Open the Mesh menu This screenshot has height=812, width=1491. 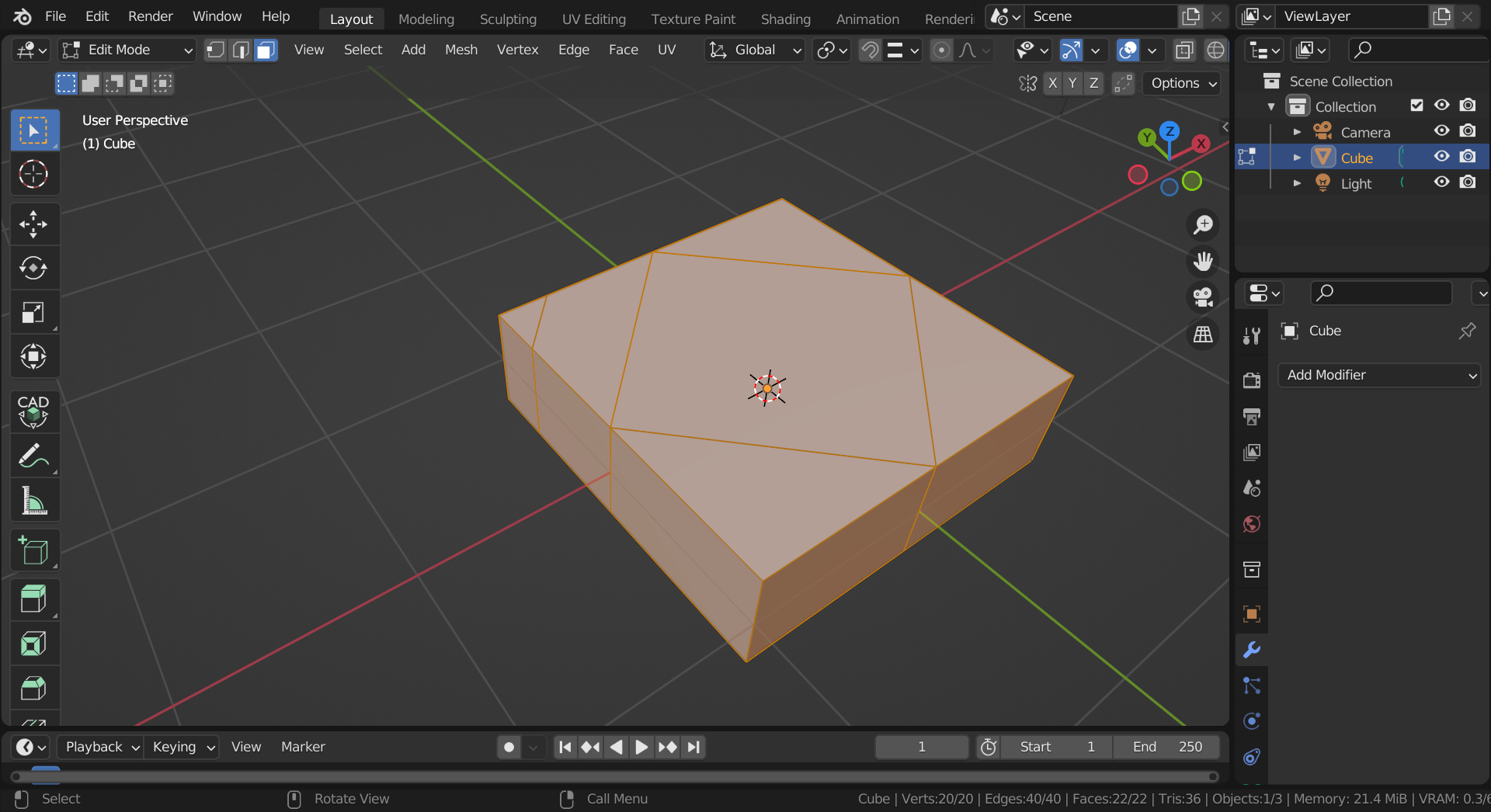(461, 50)
